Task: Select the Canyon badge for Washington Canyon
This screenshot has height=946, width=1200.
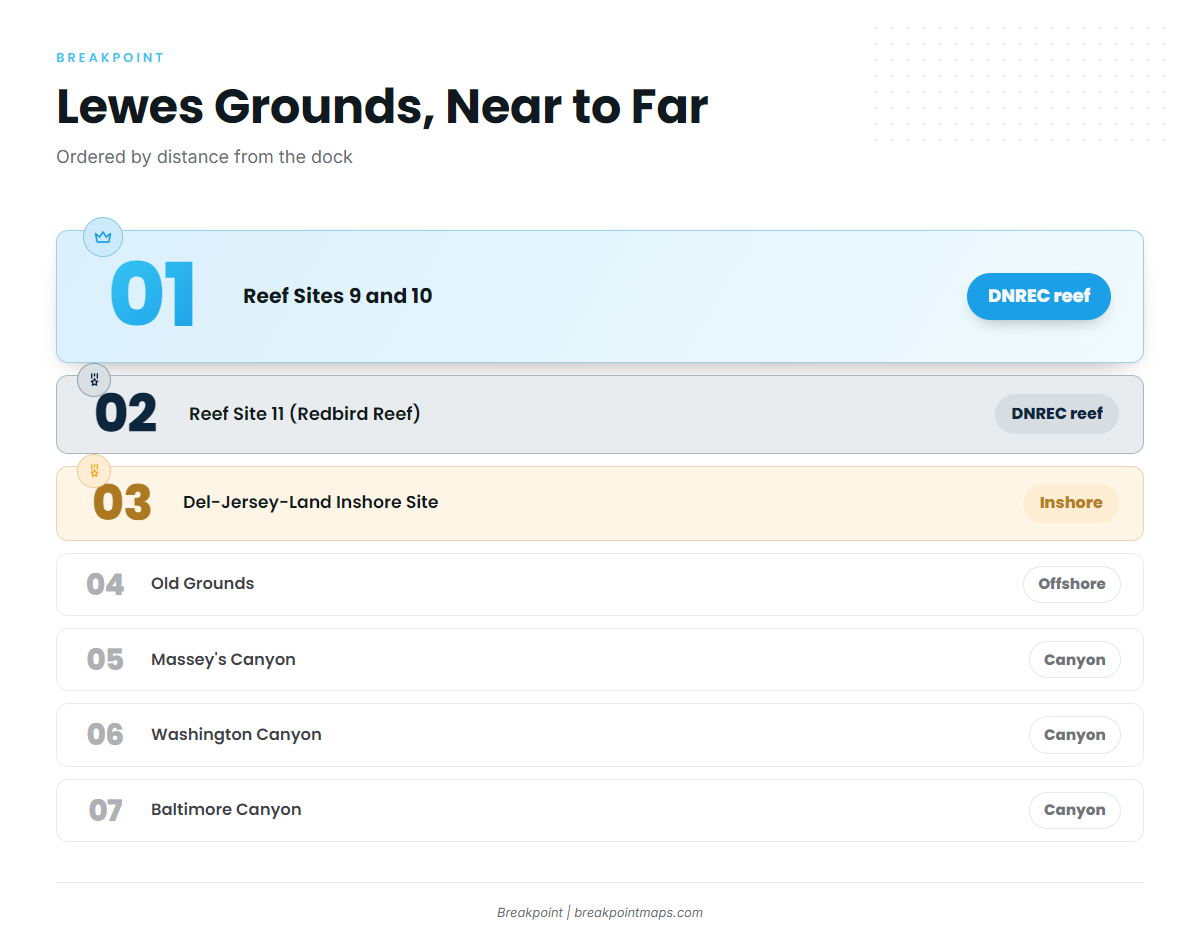Action: coord(1075,735)
